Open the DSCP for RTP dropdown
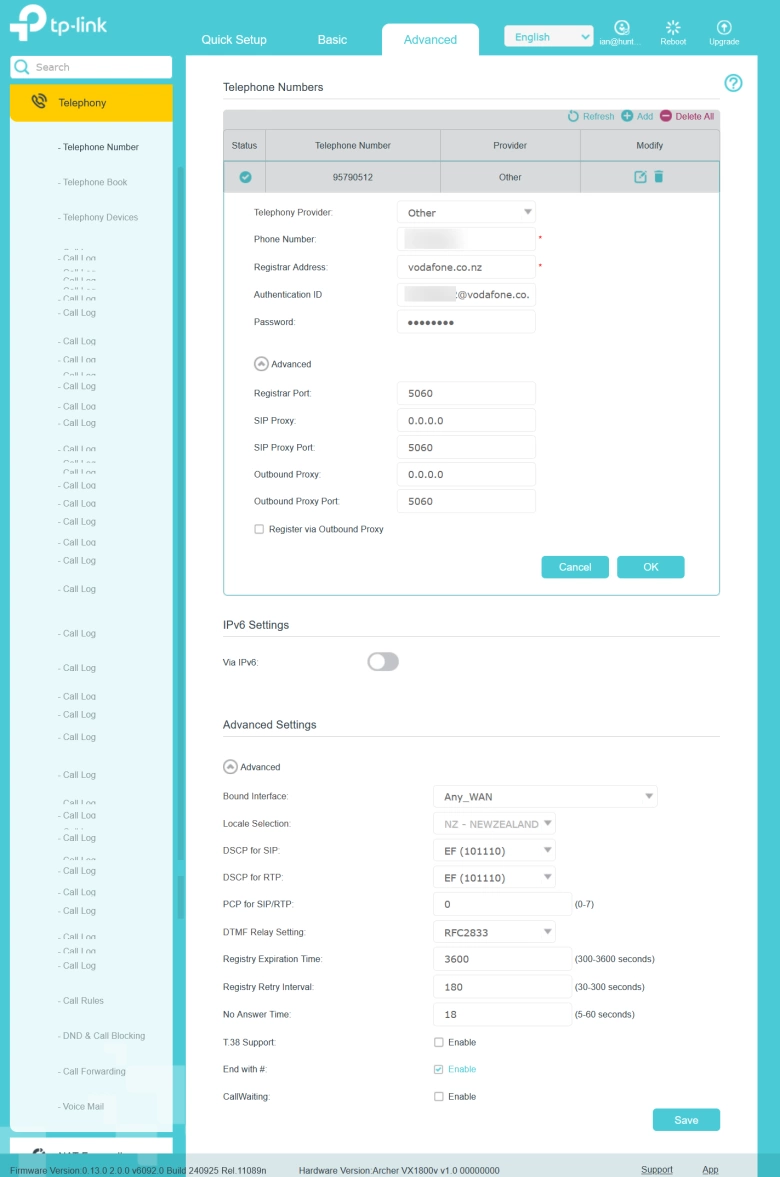Image resolution: width=780 pixels, height=1177 pixels. (494, 877)
